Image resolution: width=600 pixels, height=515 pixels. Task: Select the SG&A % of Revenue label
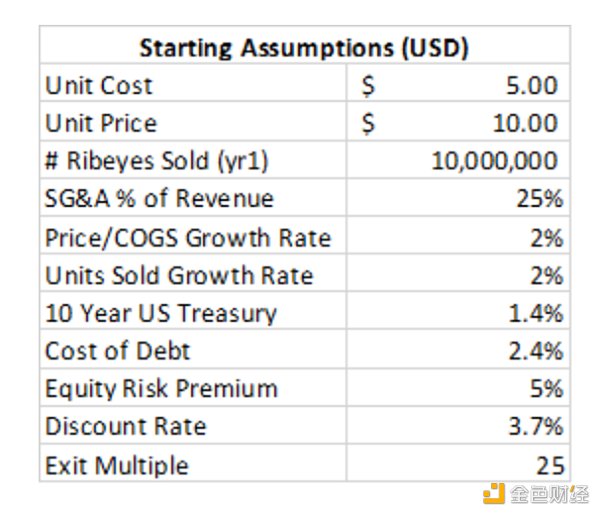tap(159, 199)
